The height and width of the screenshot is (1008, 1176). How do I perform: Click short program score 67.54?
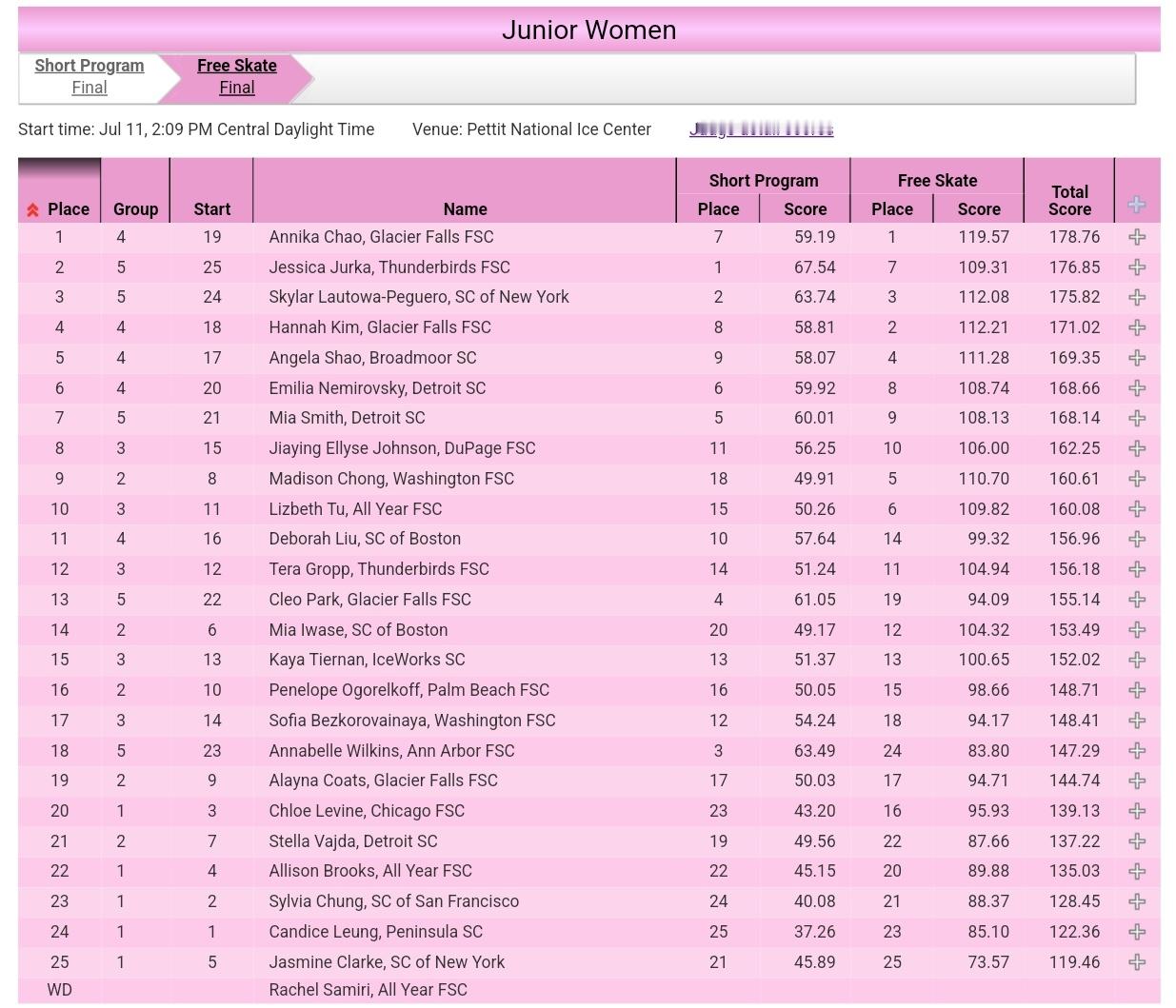(x=815, y=267)
